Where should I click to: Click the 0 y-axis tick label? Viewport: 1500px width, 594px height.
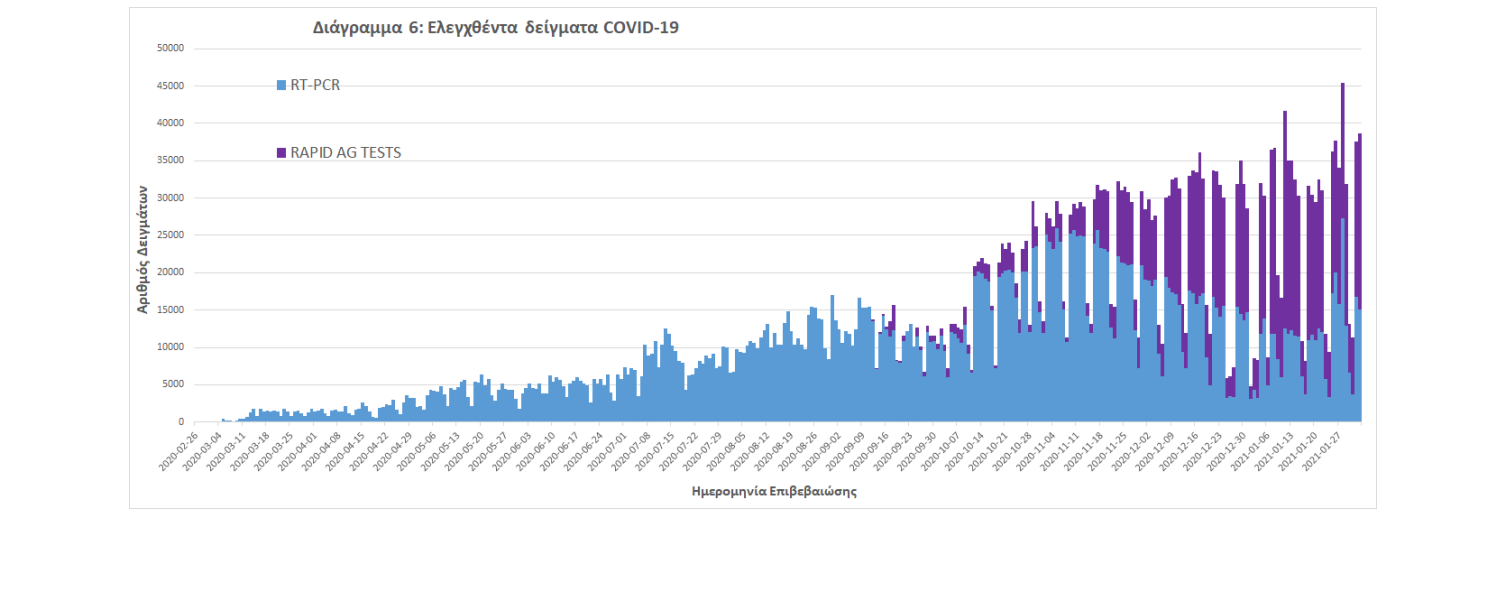181,423
